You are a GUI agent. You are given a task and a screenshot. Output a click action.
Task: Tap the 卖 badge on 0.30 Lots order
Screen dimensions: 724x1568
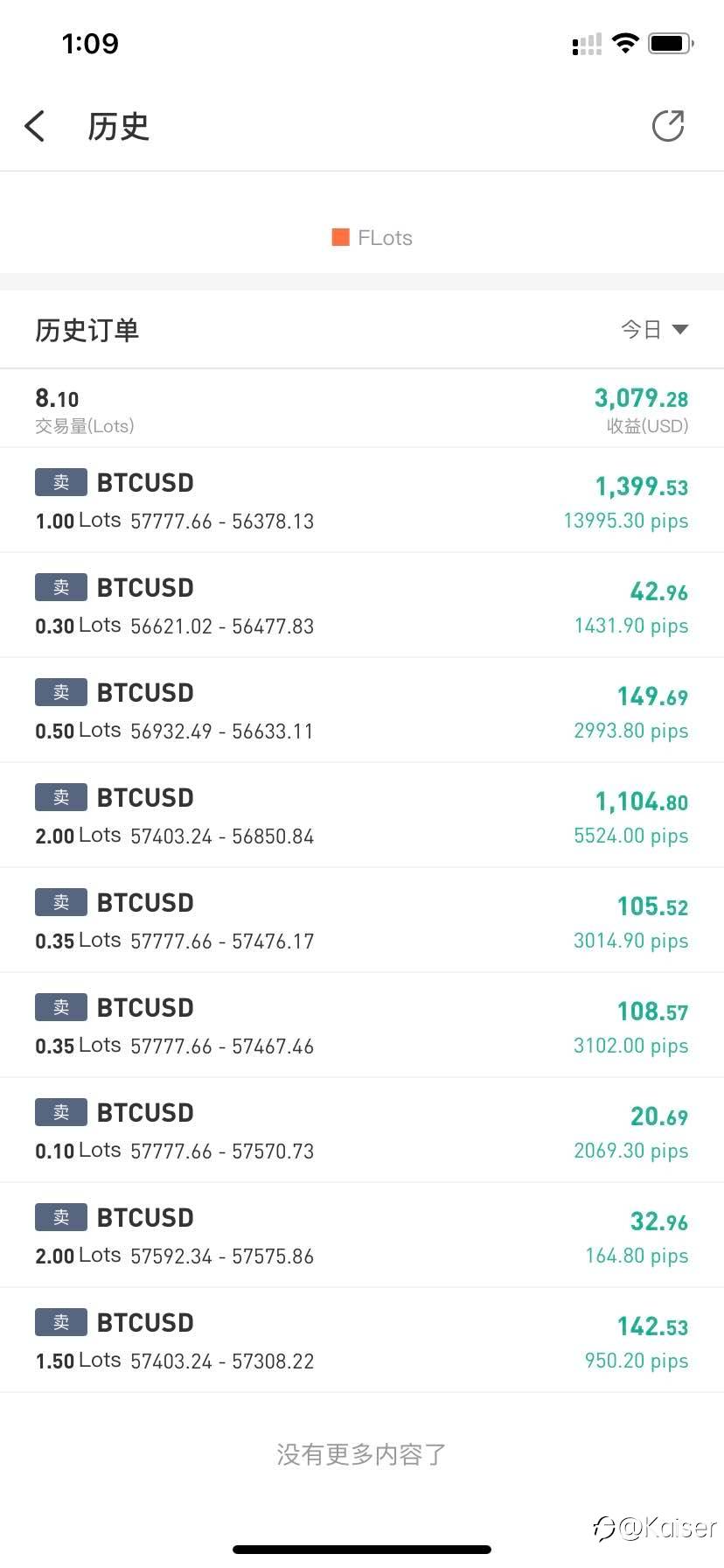(61, 587)
